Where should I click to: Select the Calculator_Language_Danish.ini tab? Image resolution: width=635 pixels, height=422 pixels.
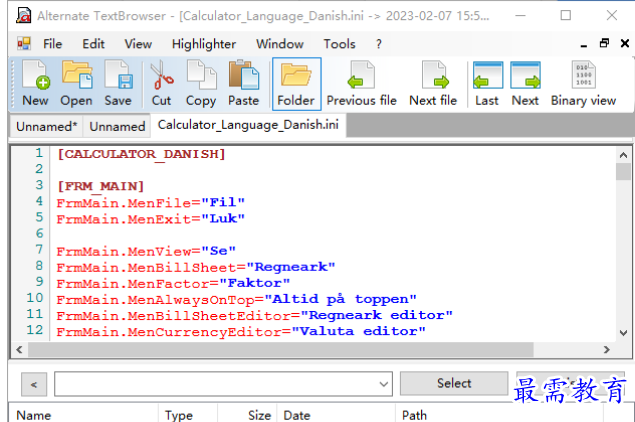point(248,125)
